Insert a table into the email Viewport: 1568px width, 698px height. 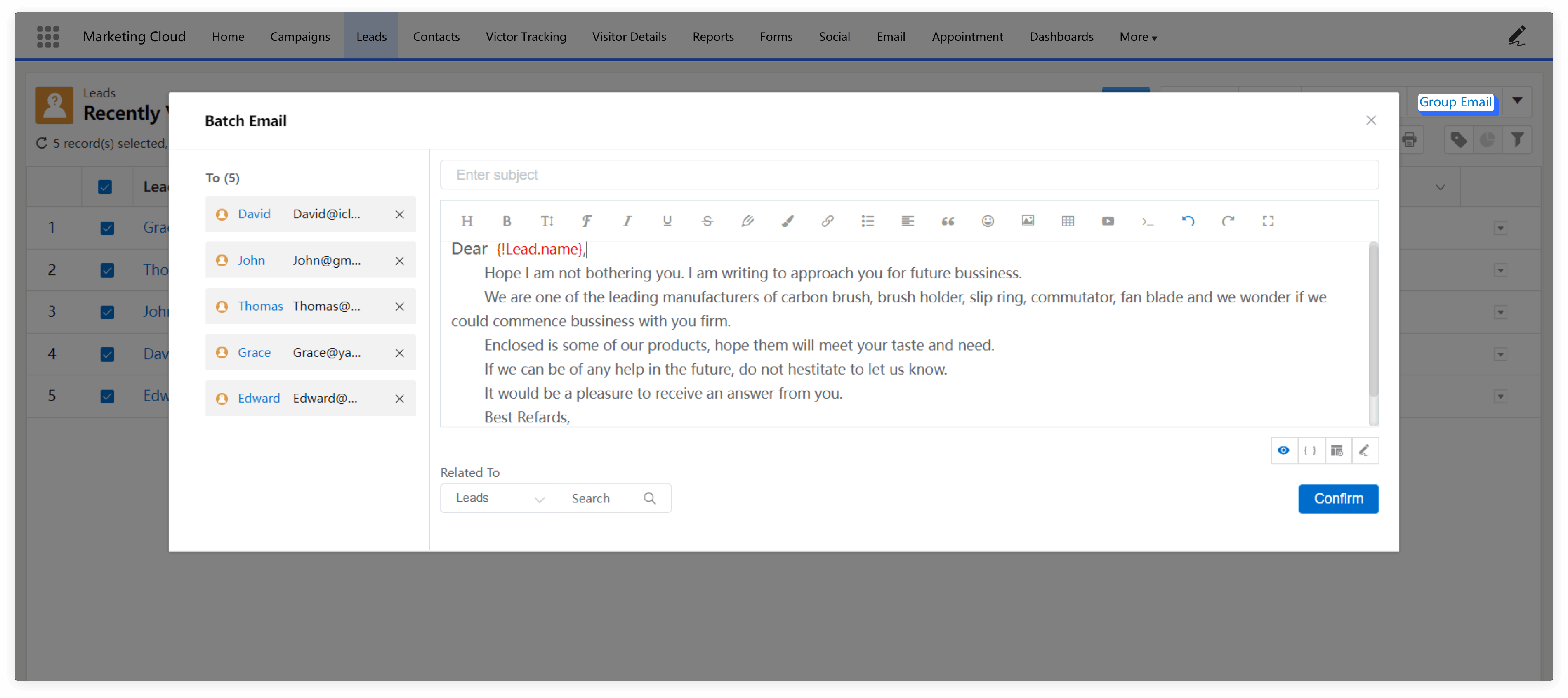(x=1068, y=221)
